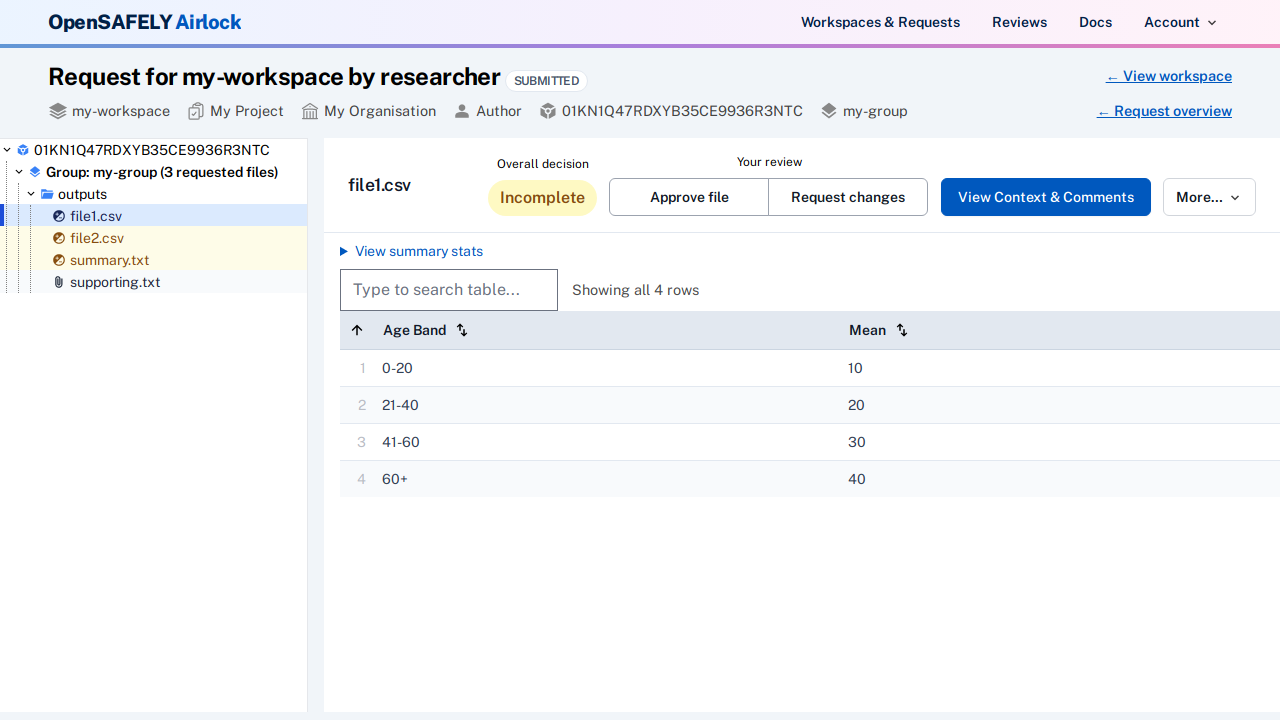
Task: Click the Author person icon in the header
Action: click(x=461, y=111)
